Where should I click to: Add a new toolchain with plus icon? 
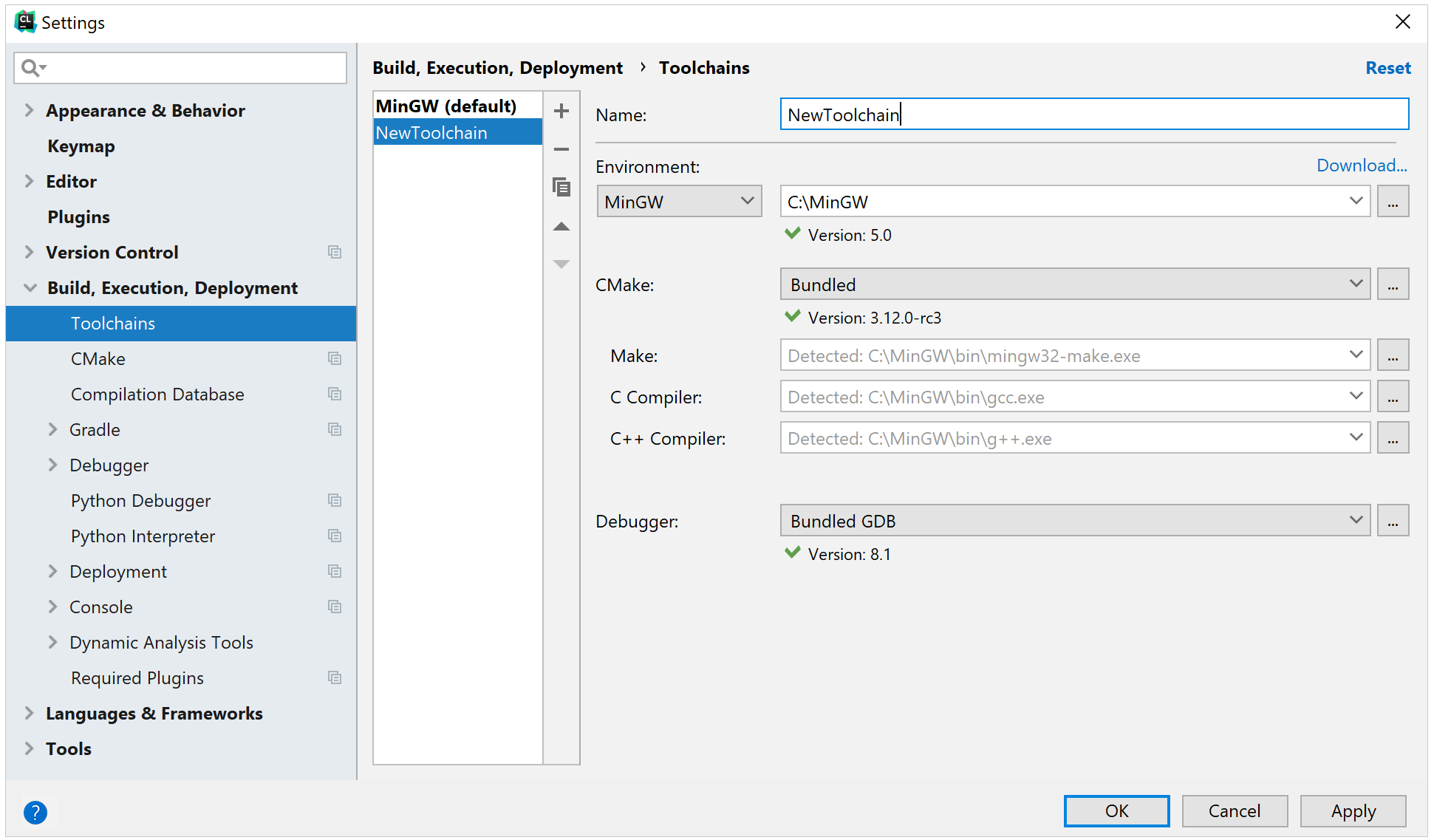point(561,111)
